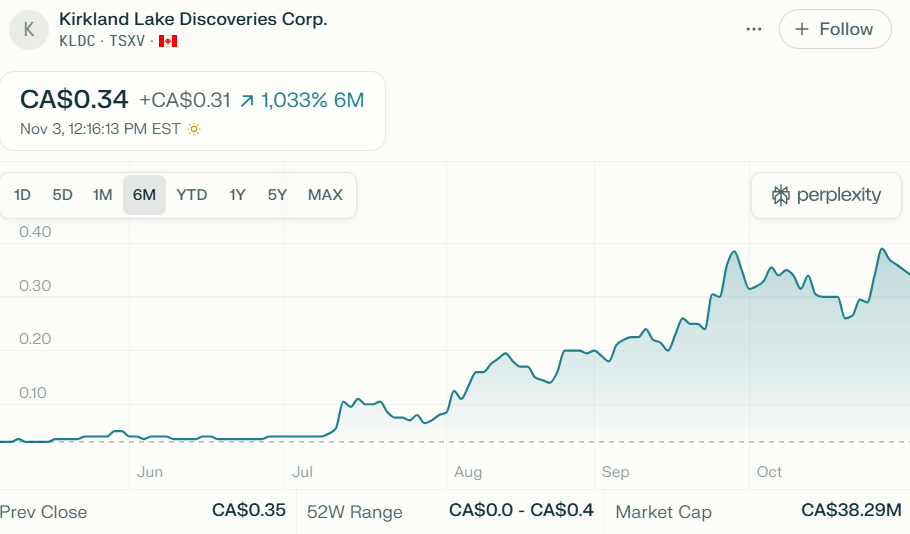Image resolution: width=910 pixels, height=534 pixels.
Task: Switch chart to YTD range
Action: click(192, 195)
